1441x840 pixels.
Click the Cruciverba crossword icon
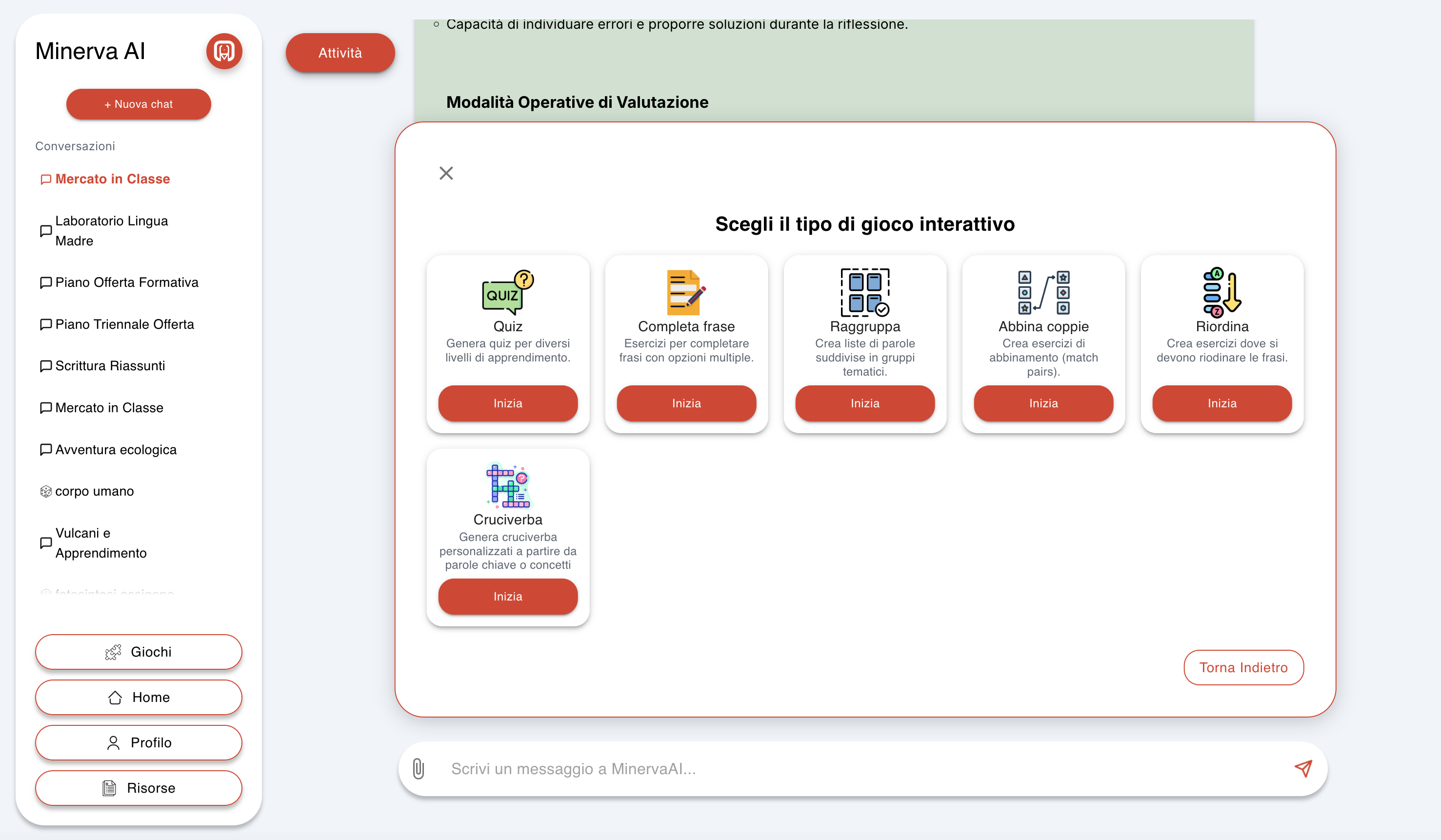pos(508,485)
